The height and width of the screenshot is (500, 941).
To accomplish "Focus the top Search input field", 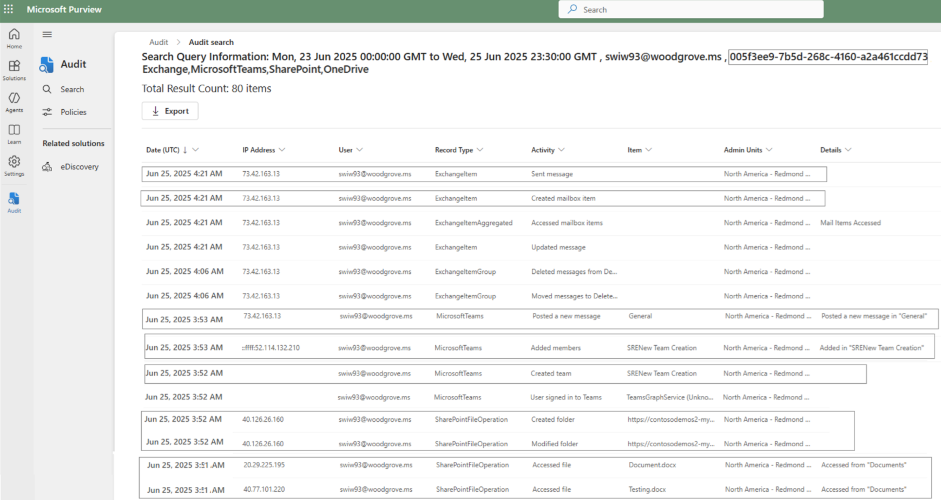I will click(x=691, y=9).
